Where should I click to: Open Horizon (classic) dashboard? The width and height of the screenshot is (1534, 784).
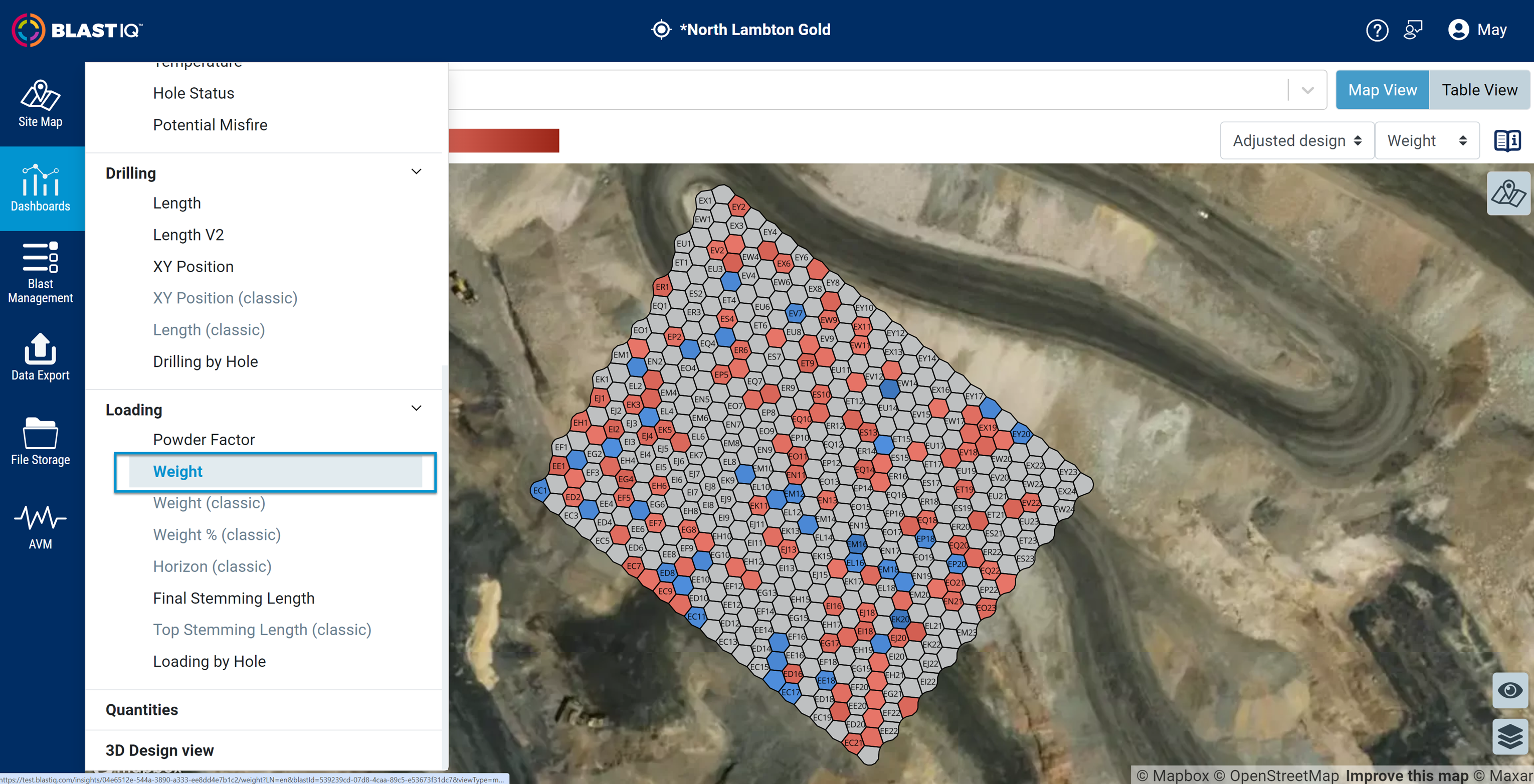[x=212, y=566]
